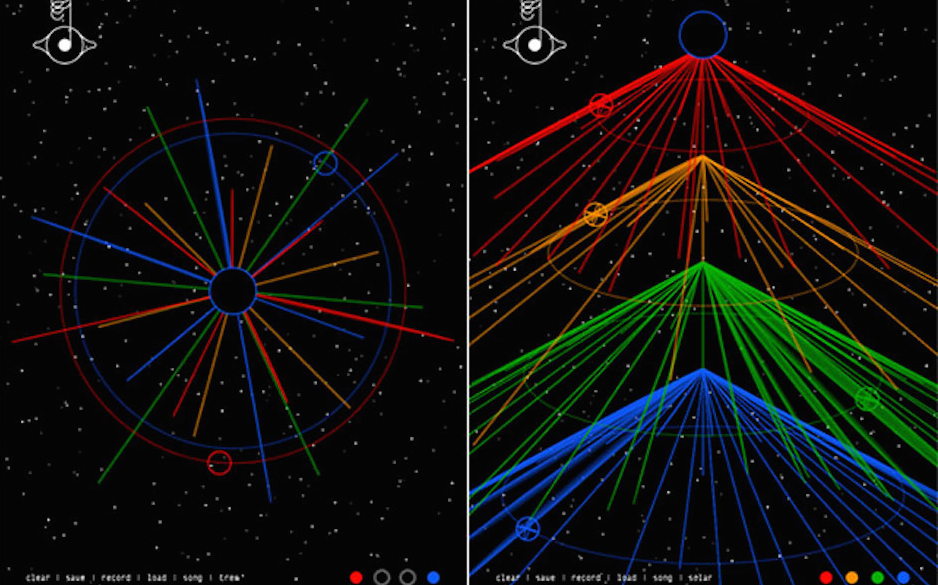The width and height of the screenshot is (938, 585).
Task: Toggle the red layer dot in left panel
Action: coord(356,577)
